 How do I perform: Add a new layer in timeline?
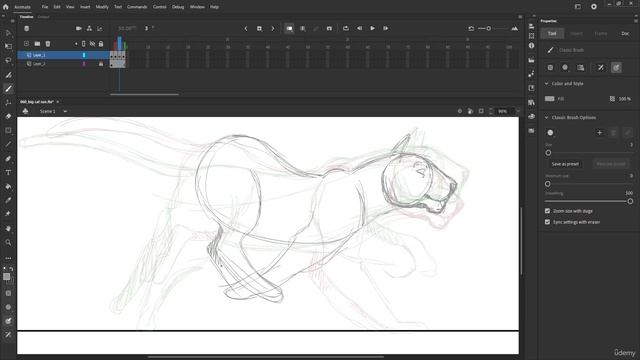pos(27,44)
